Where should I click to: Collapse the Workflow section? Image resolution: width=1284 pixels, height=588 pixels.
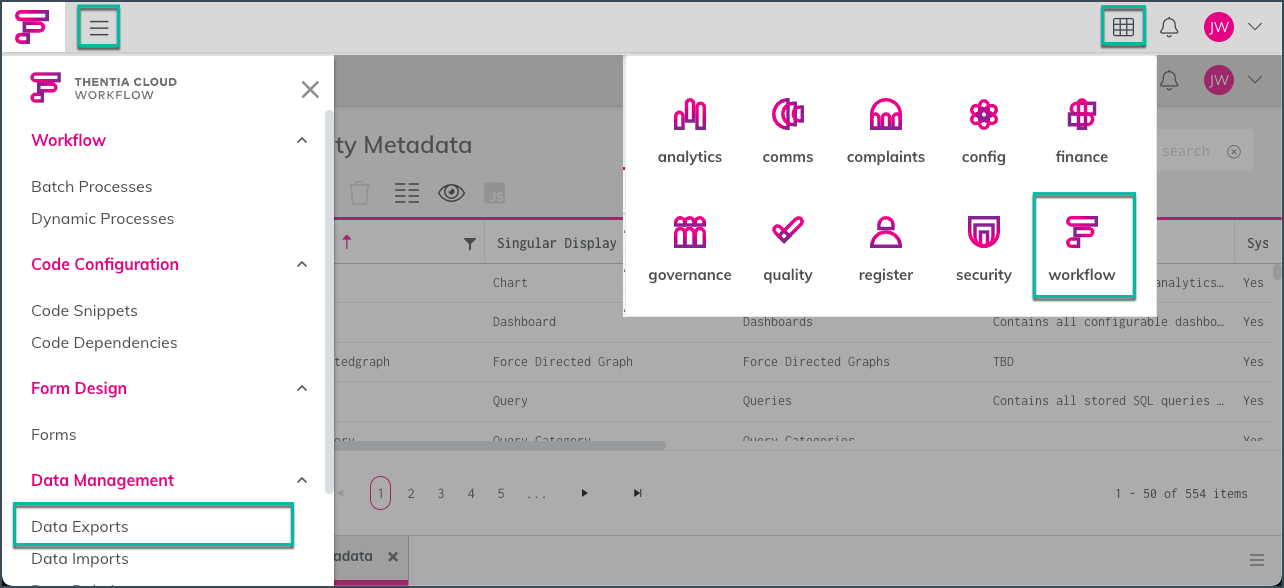[x=302, y=141]
